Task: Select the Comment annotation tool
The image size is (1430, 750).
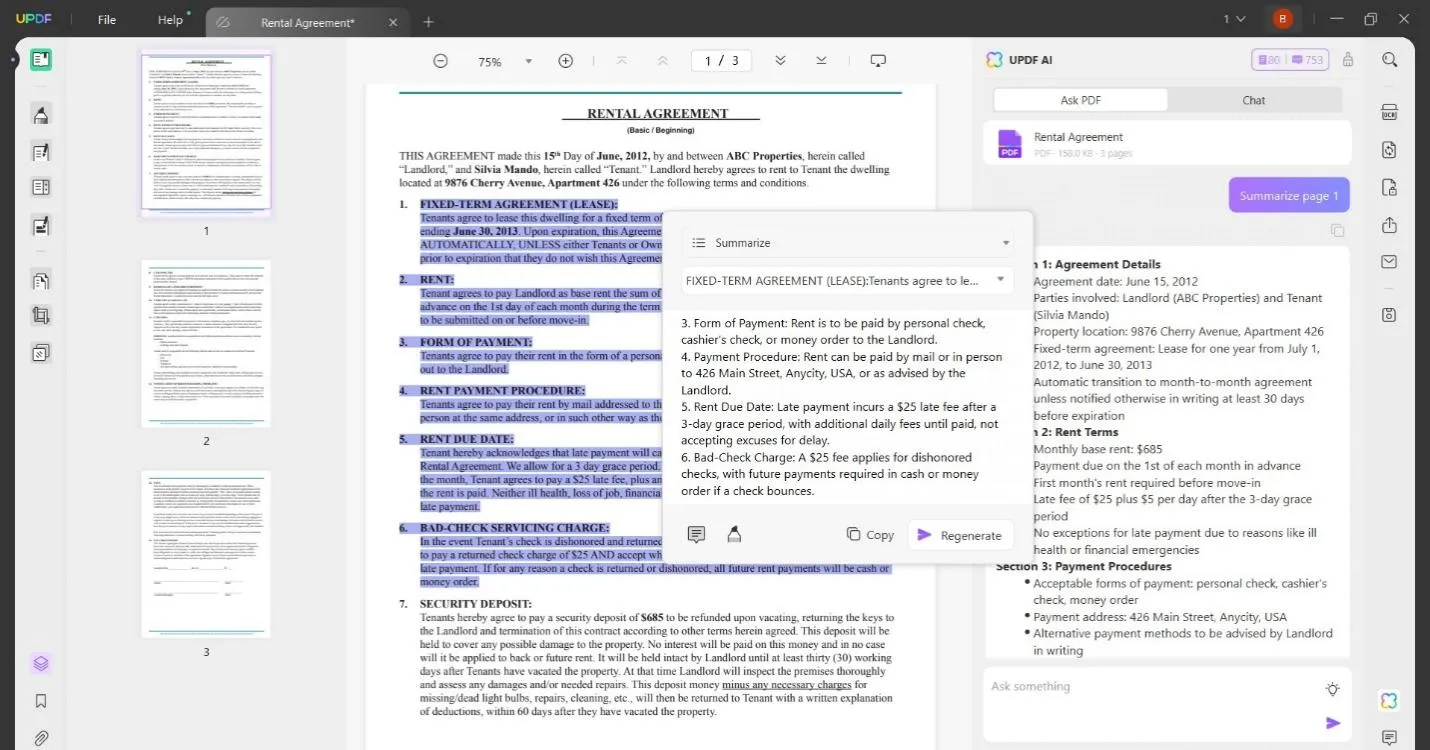Action: [41, 114]
